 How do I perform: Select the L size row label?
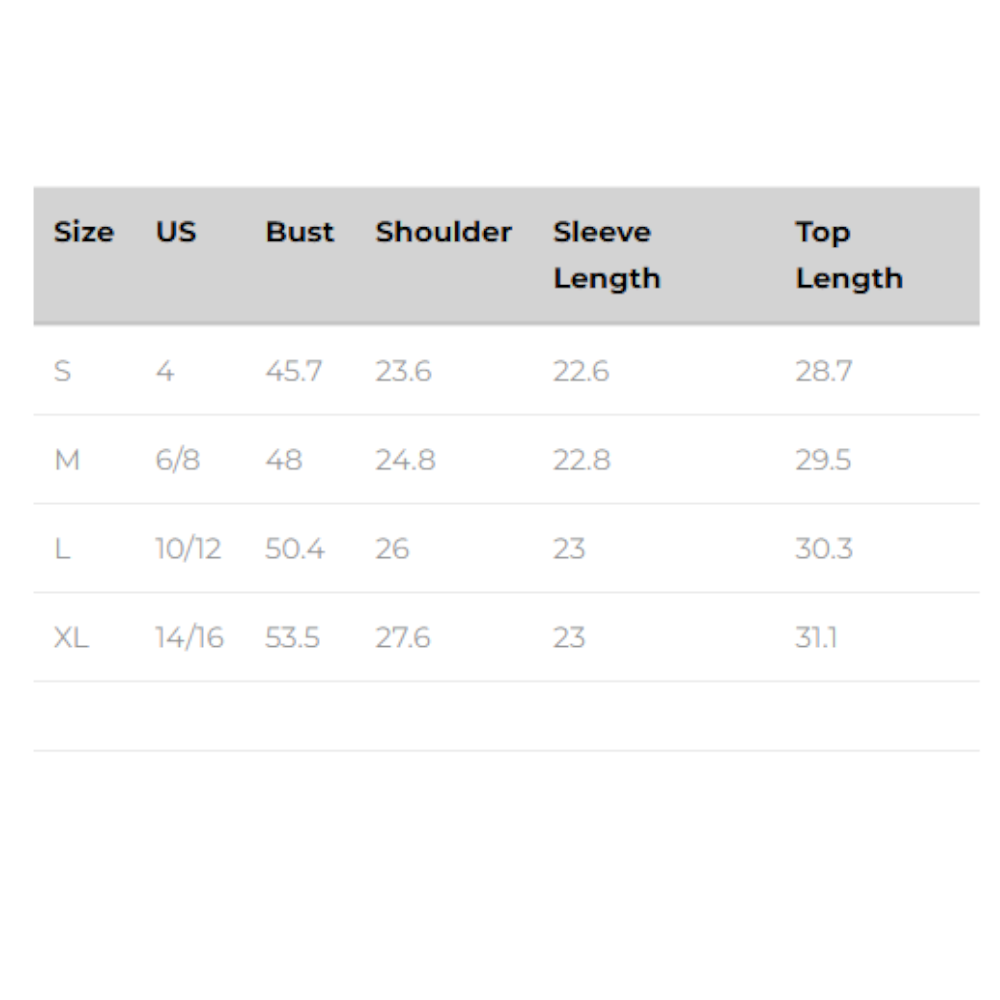[62, 549]
